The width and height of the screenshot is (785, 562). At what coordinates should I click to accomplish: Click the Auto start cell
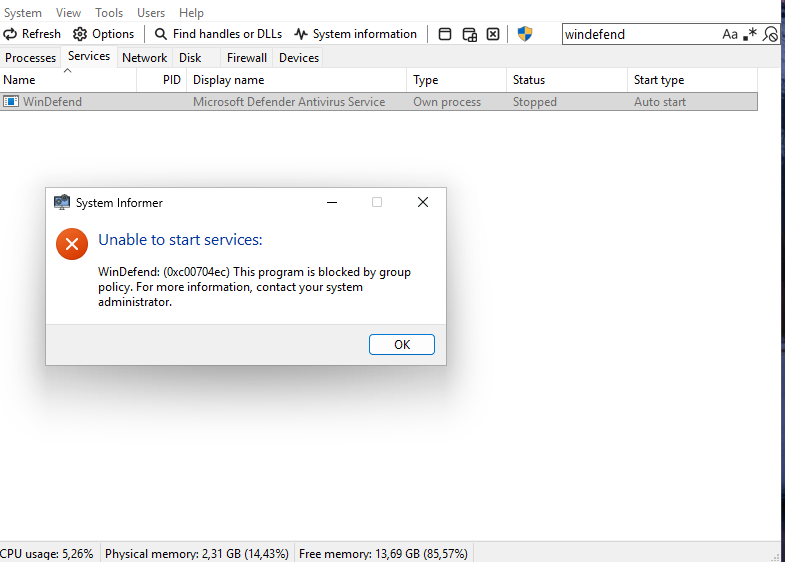(660, 102)
